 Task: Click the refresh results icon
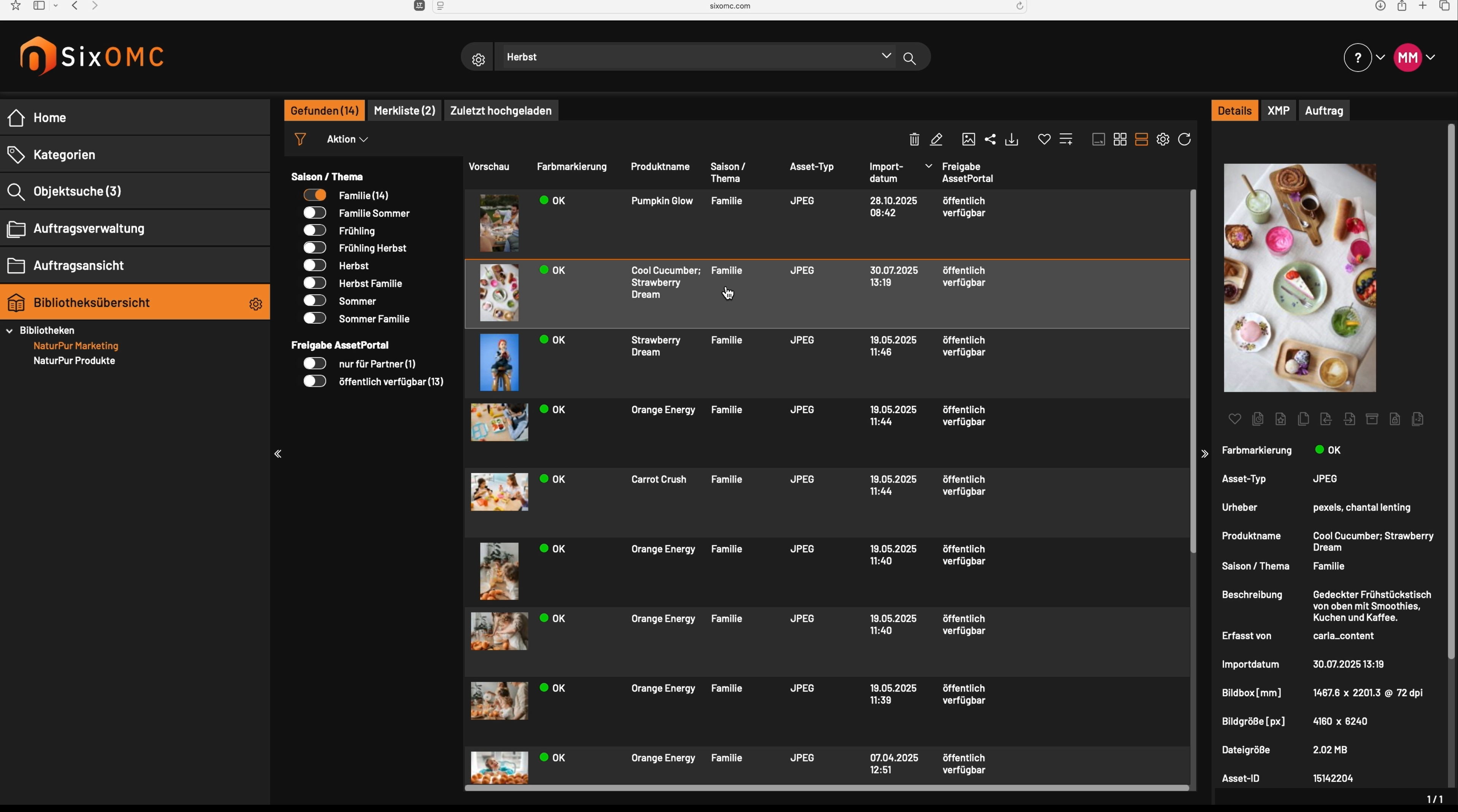point(1185,139)
